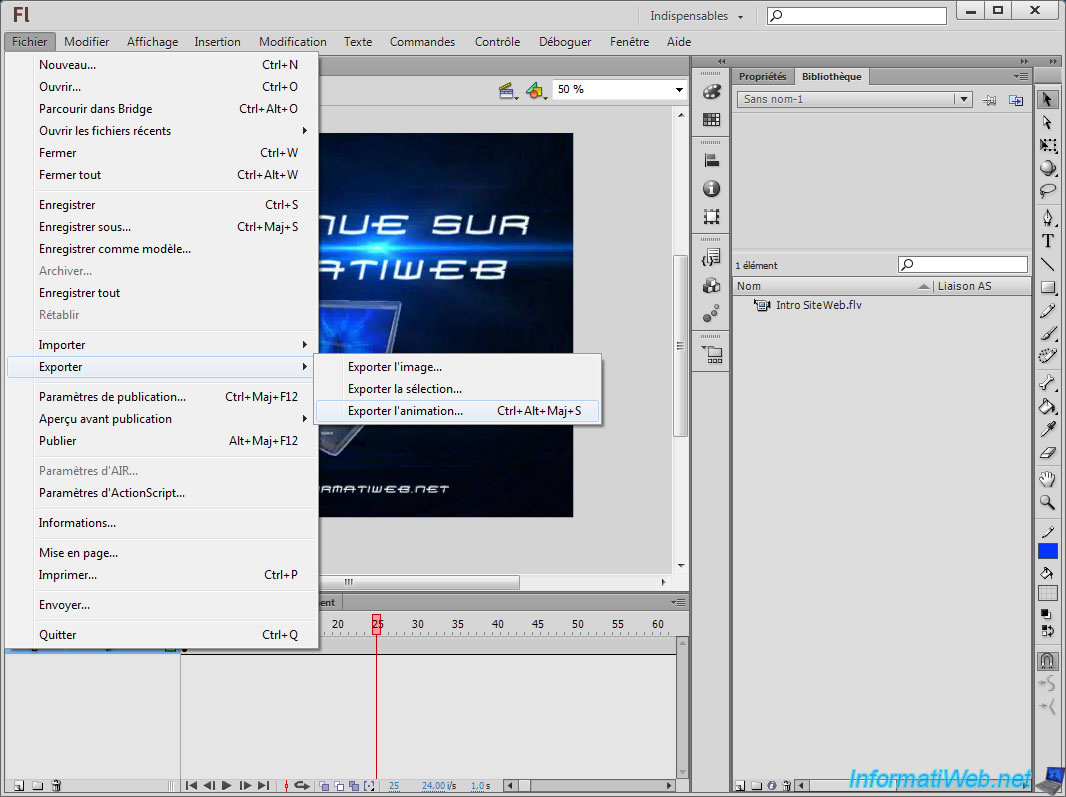Choose Exporter l'image... menu item

458,367
